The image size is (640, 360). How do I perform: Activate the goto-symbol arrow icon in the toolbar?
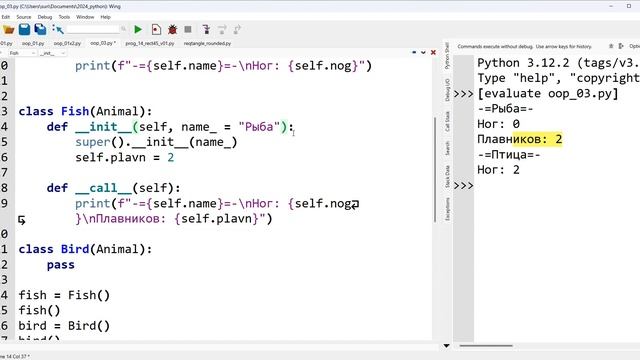point(58,29)
